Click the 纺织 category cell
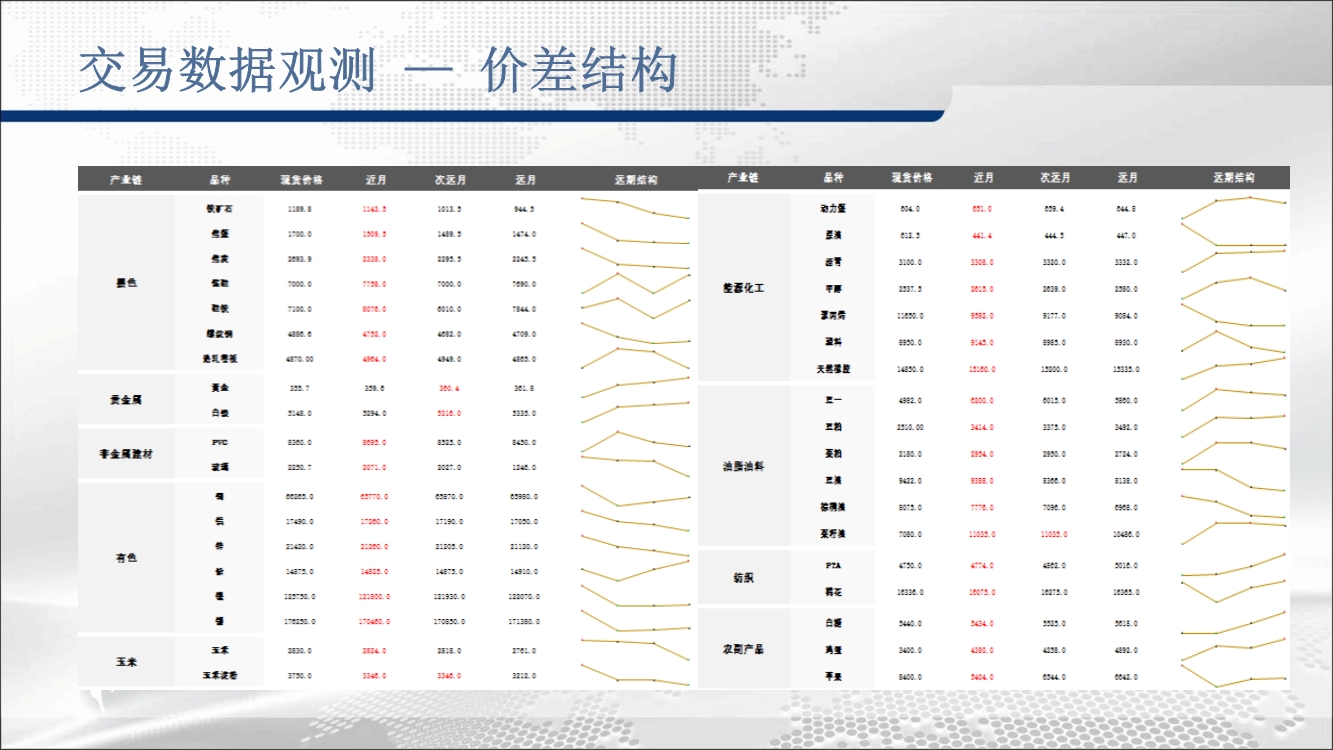The image size is (1333, 750). [x=743, y=578]
